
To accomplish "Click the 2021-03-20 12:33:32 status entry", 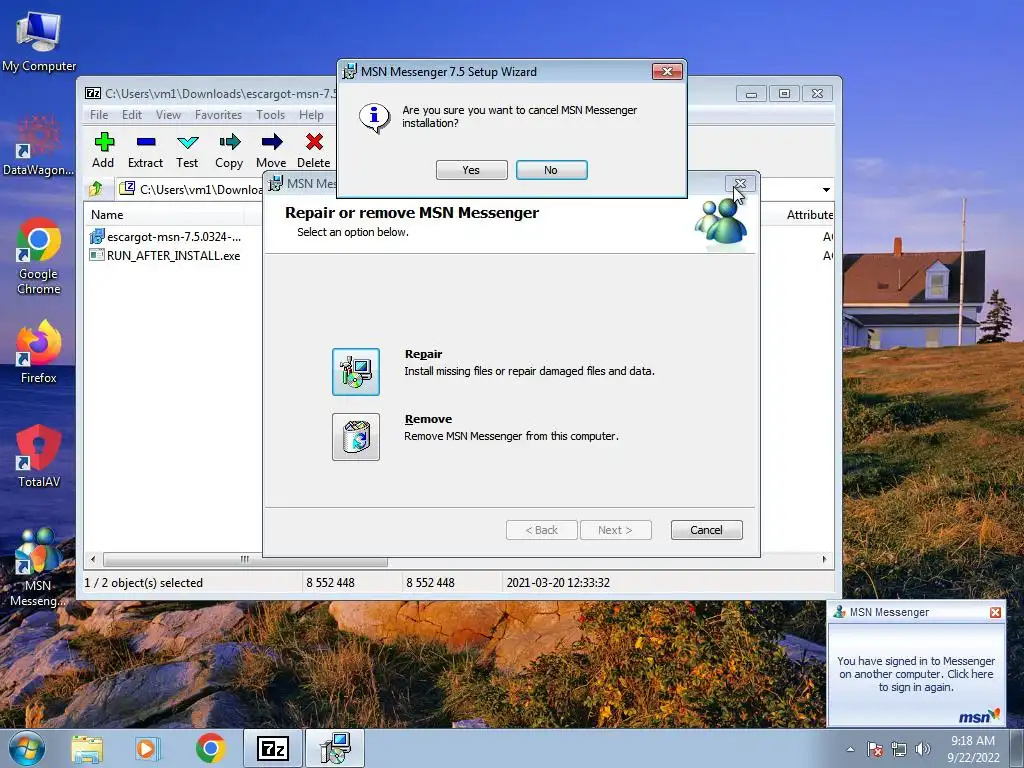I will tap(558, 583).
